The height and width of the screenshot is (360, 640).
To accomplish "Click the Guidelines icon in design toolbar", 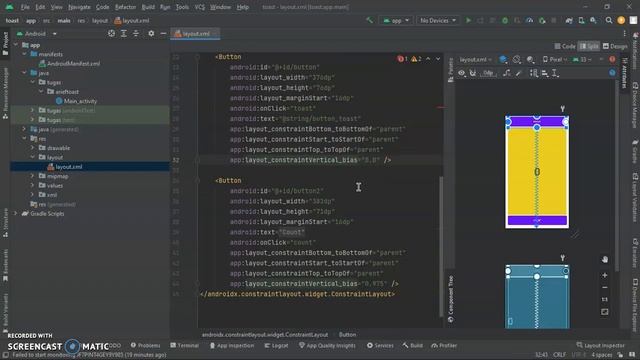I will (x=555, y=73).
